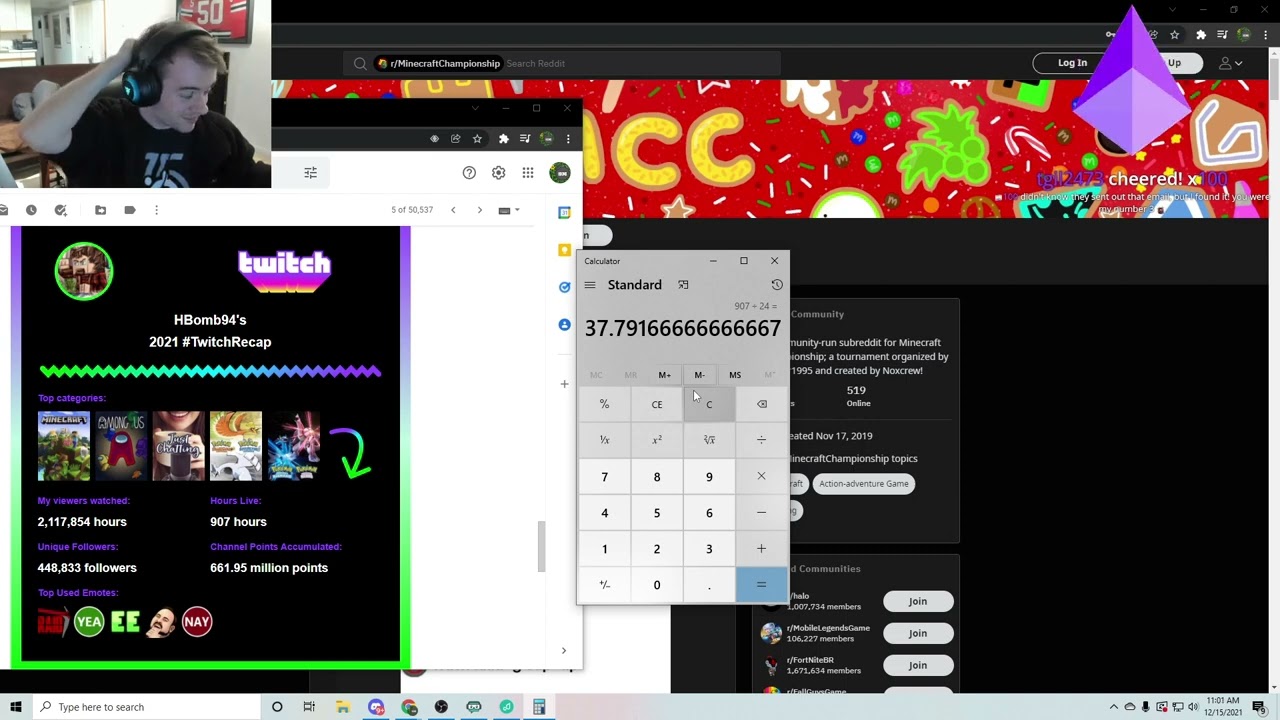
Task: Open Gmail Google account avatar
Action: pos(560,173)
